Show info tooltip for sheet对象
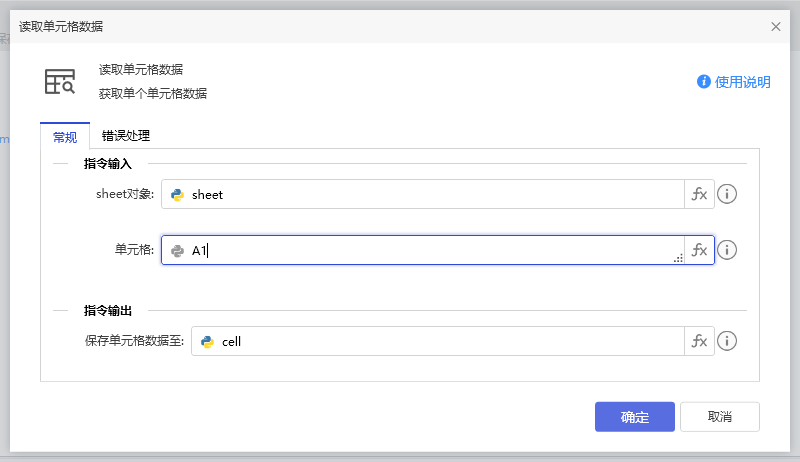This screenshot has width=800, height=462. pyautogui.click(x=728, y=194)
